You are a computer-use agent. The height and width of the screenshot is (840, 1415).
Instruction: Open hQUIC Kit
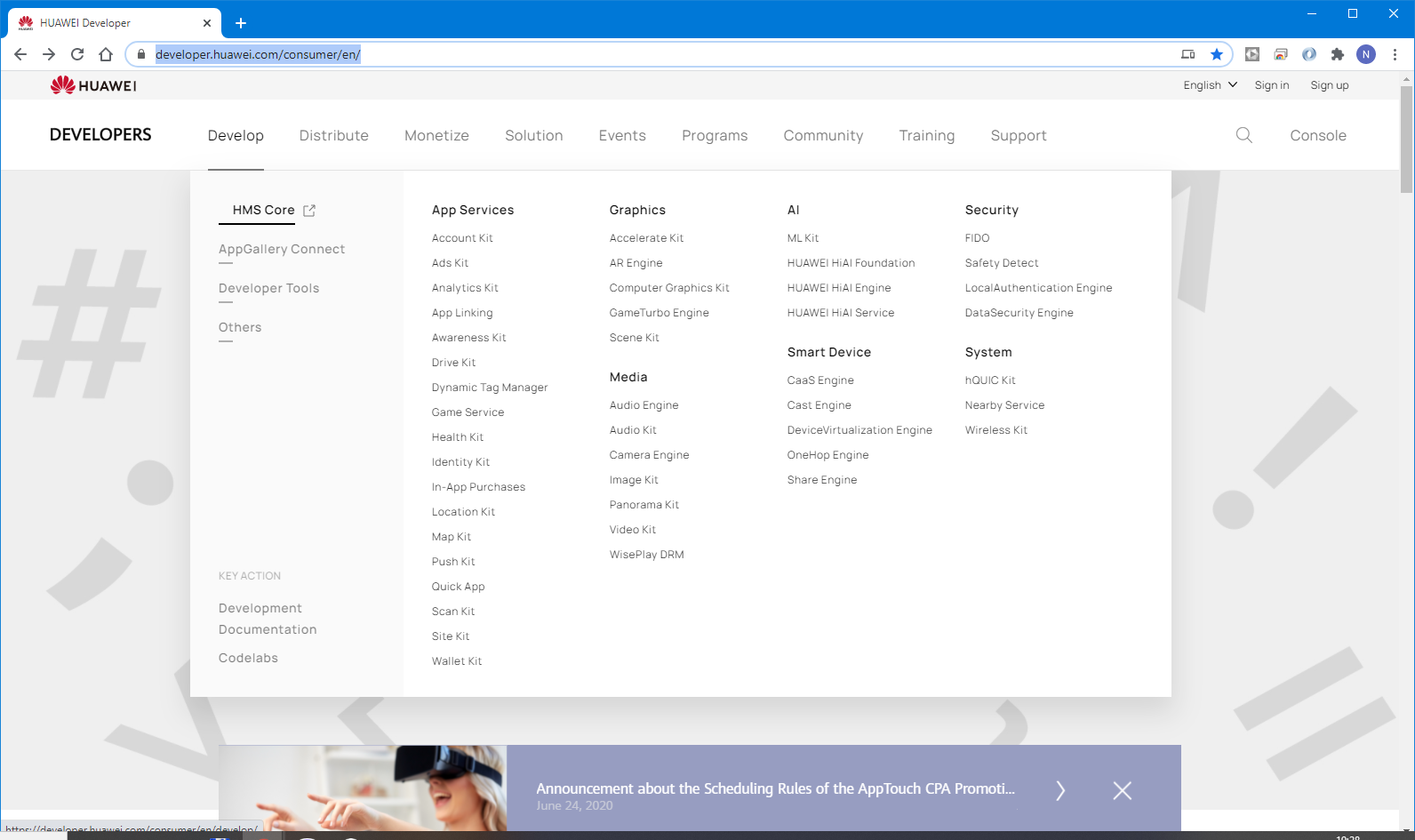pos(990,380)
